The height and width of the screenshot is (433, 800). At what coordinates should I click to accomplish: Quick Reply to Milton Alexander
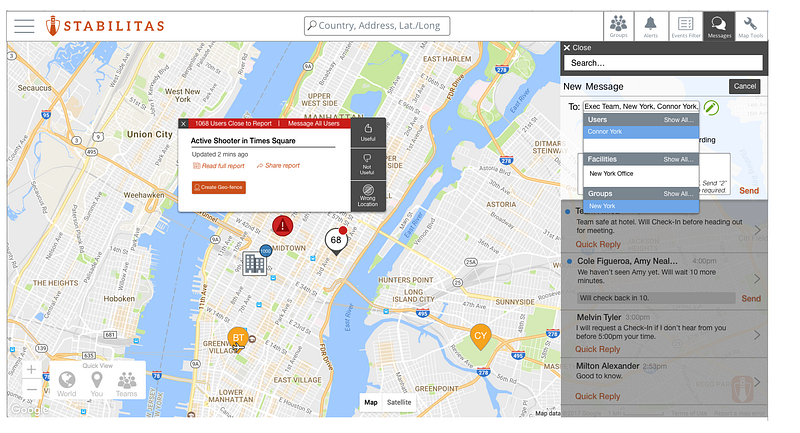click(x=597, y=396)
